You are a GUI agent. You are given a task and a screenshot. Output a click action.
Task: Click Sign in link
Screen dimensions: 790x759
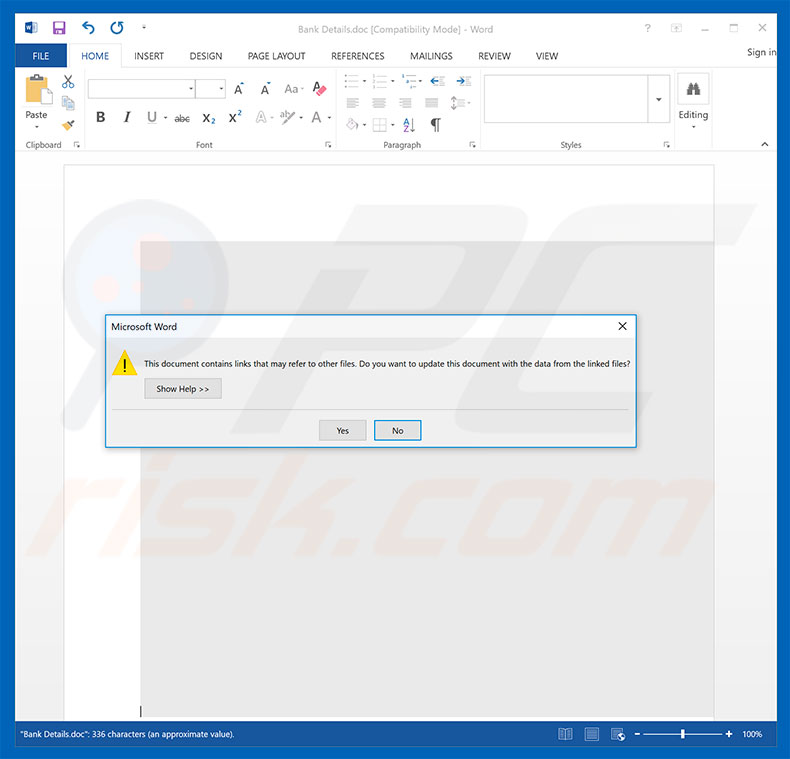coord(761,52)
